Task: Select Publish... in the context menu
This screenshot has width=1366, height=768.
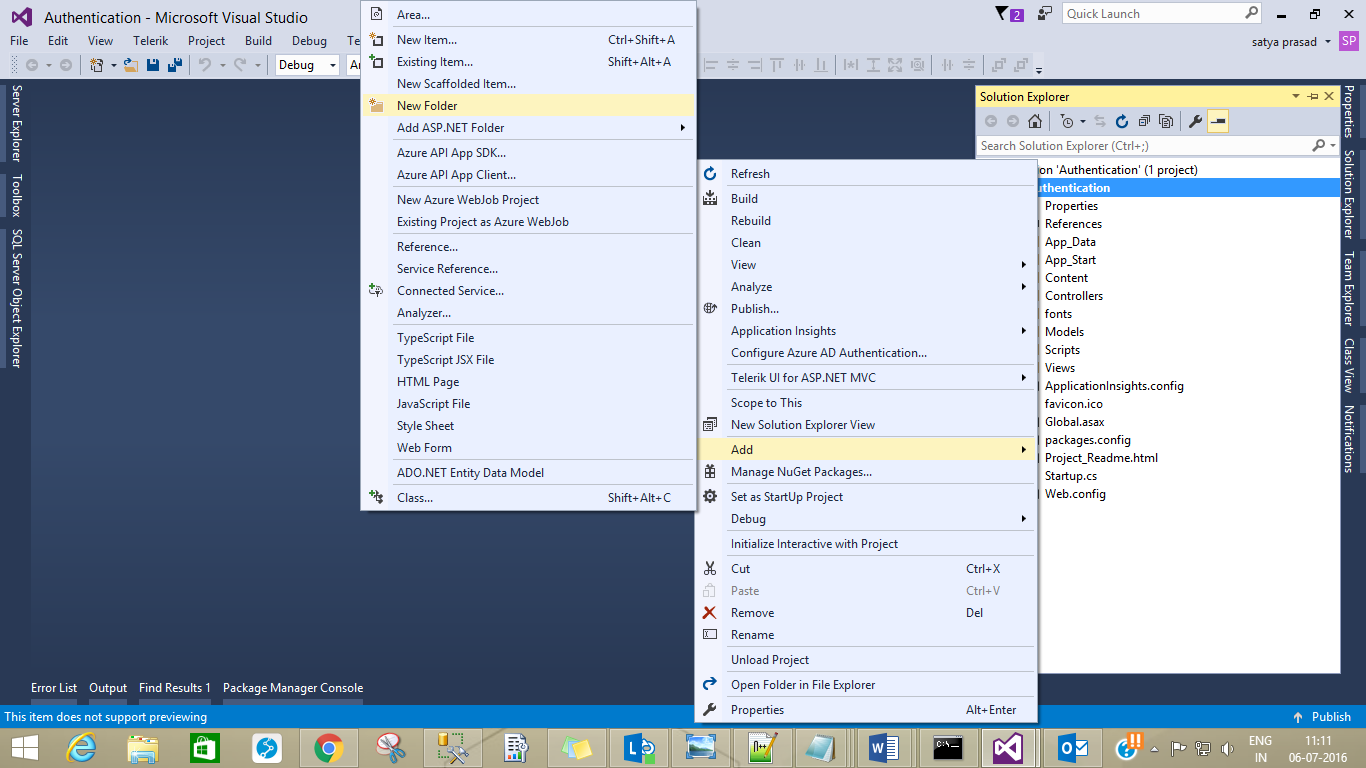Action: (x=866, y=309)
